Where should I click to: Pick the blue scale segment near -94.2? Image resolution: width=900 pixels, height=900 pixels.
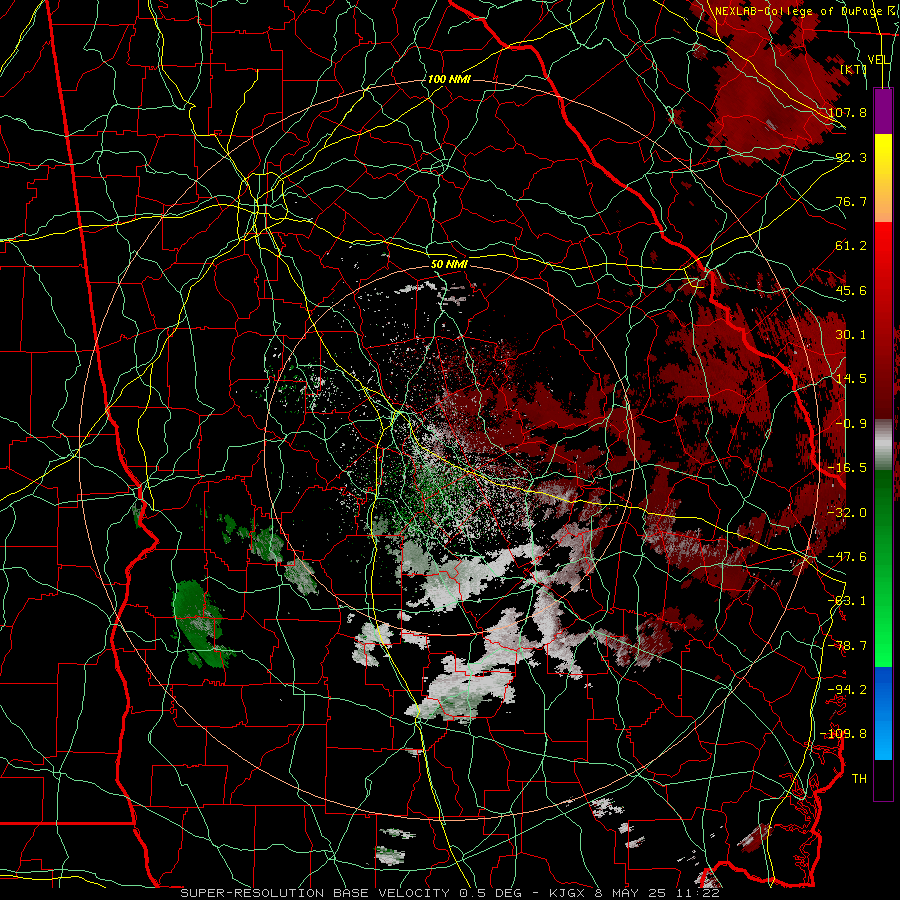[883, 689]
